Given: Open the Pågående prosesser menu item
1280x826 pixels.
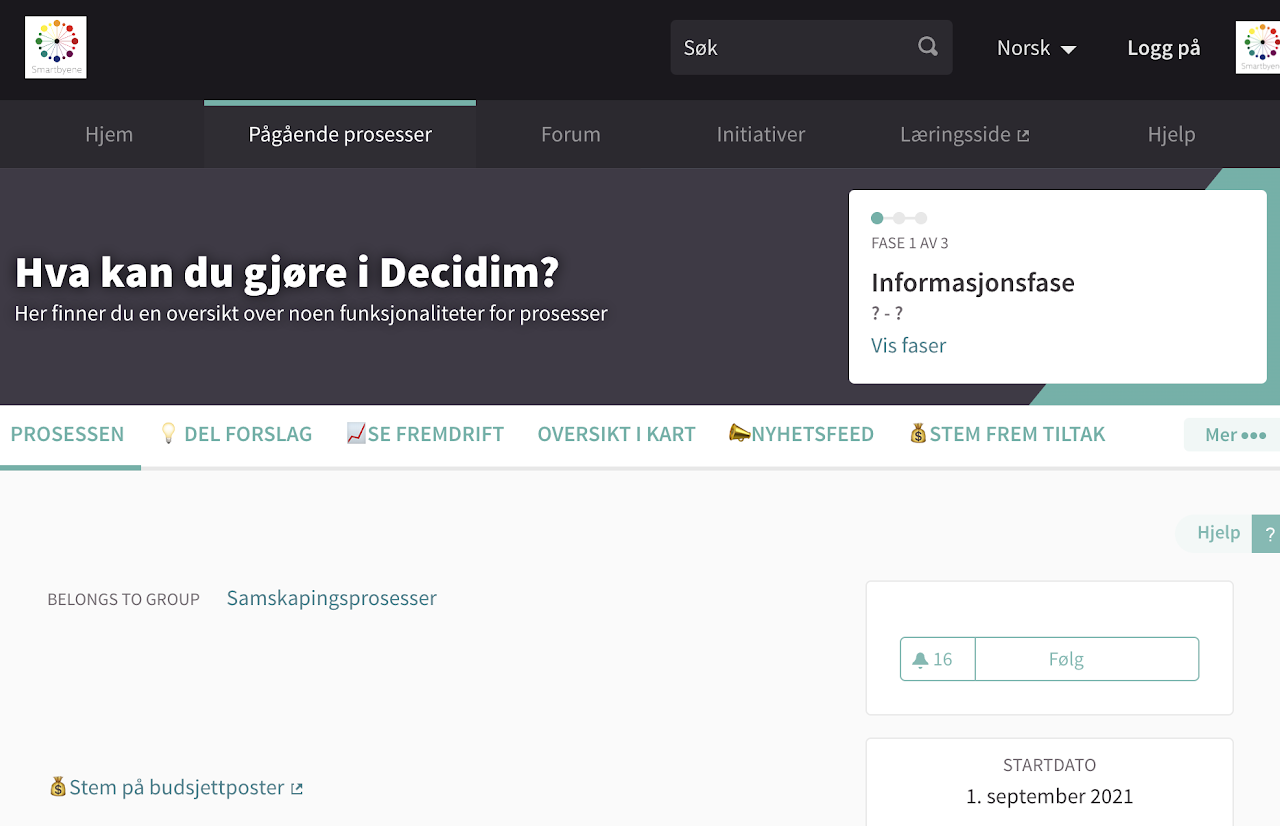Looking at the screenshot, I should 340,134.
